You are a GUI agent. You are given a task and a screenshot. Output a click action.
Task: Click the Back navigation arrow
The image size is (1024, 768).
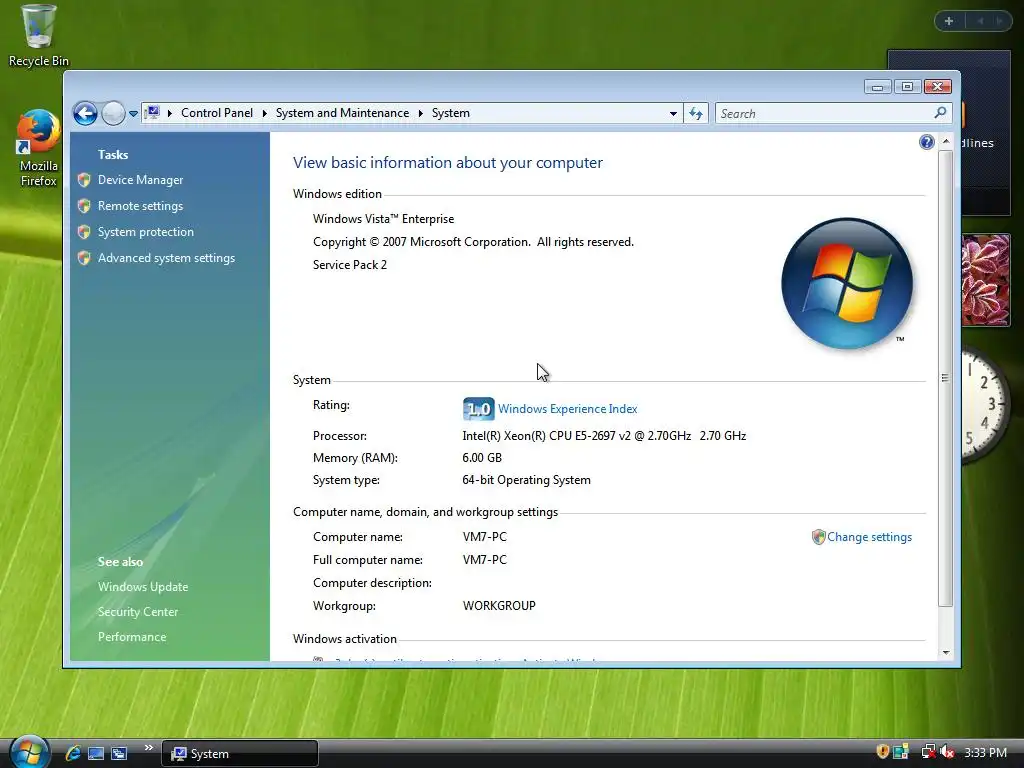(x=85, y=114)
